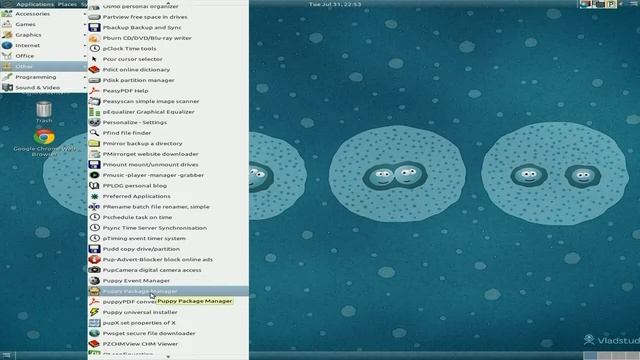
Task: Open the Accessories category
Action: (x=44, y=14)
